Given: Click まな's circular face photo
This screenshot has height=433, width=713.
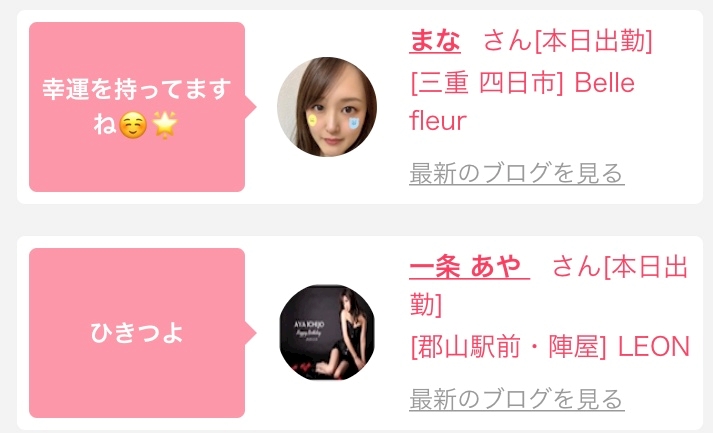Looking at the screenshot, I should click(327, 107).
